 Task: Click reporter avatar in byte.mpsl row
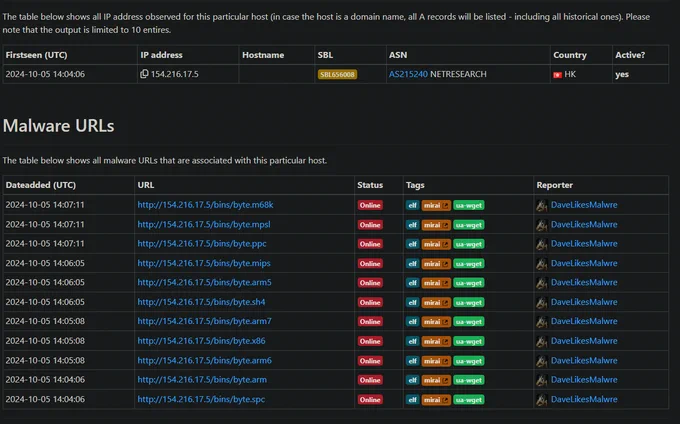point(542,225)
